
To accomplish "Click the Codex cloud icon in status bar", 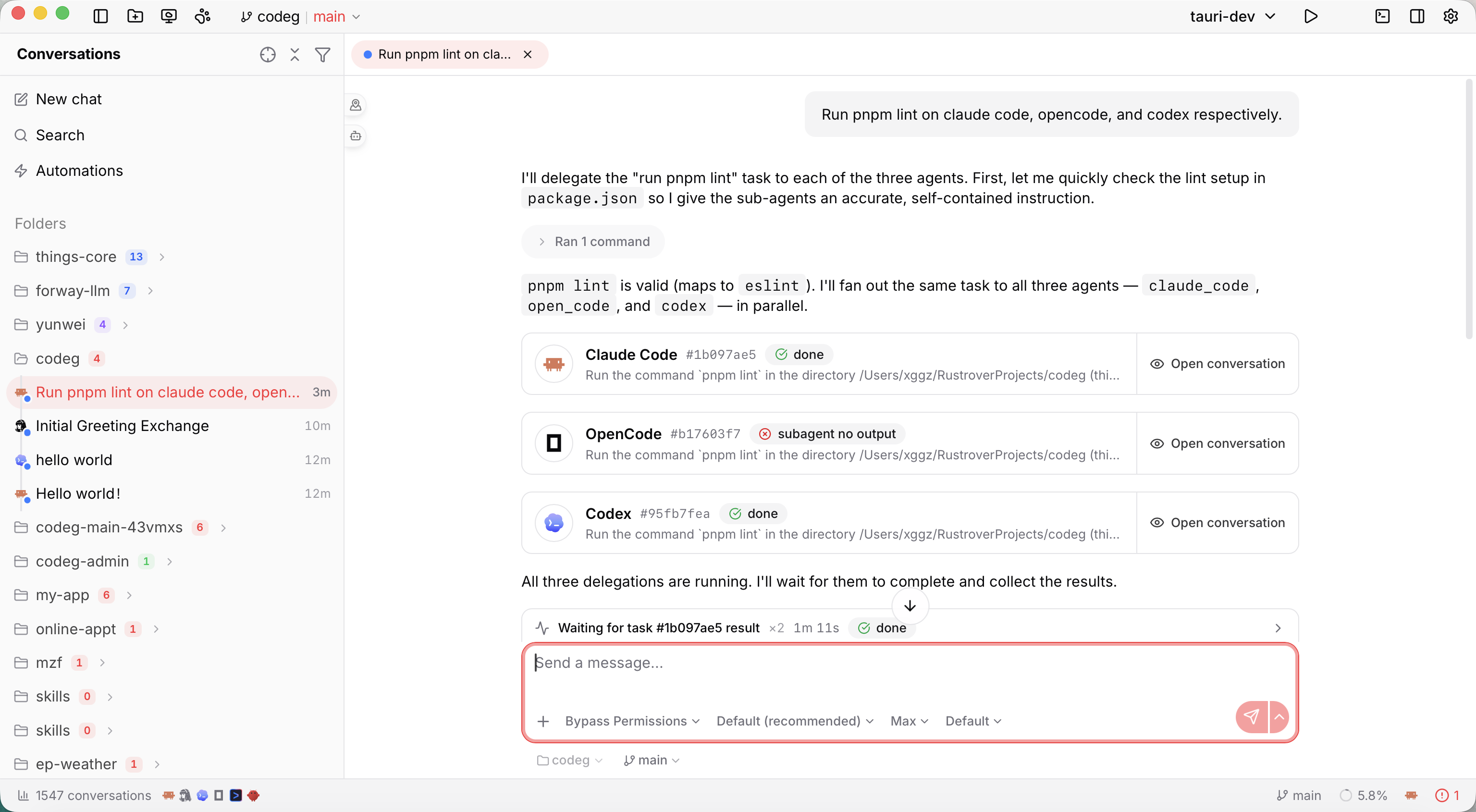I will 202,796.
